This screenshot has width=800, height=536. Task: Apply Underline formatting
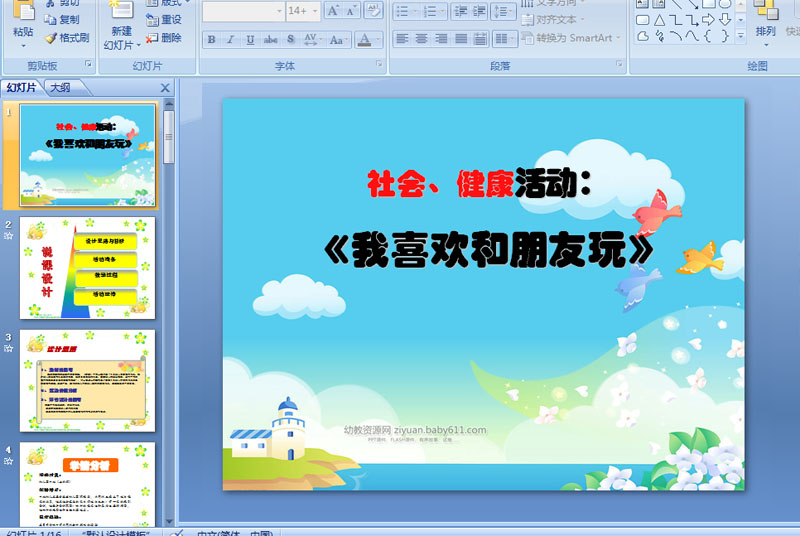pos(250,39)
